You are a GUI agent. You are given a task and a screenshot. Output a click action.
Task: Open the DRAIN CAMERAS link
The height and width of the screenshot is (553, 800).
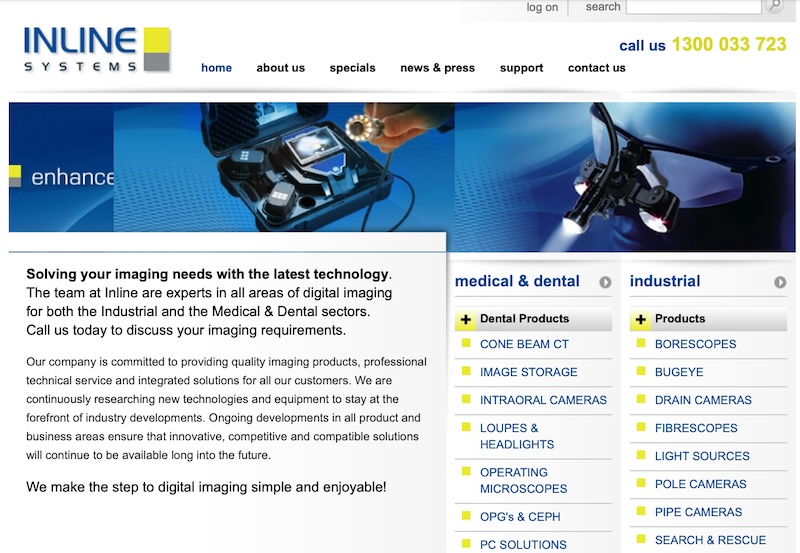[x=704, y=400]
